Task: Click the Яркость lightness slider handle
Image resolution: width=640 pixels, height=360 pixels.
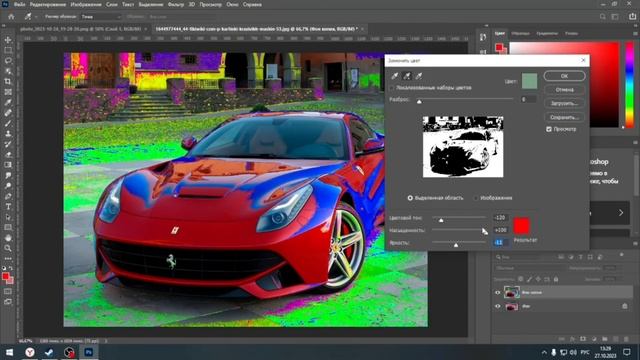Action: [456, 245]
